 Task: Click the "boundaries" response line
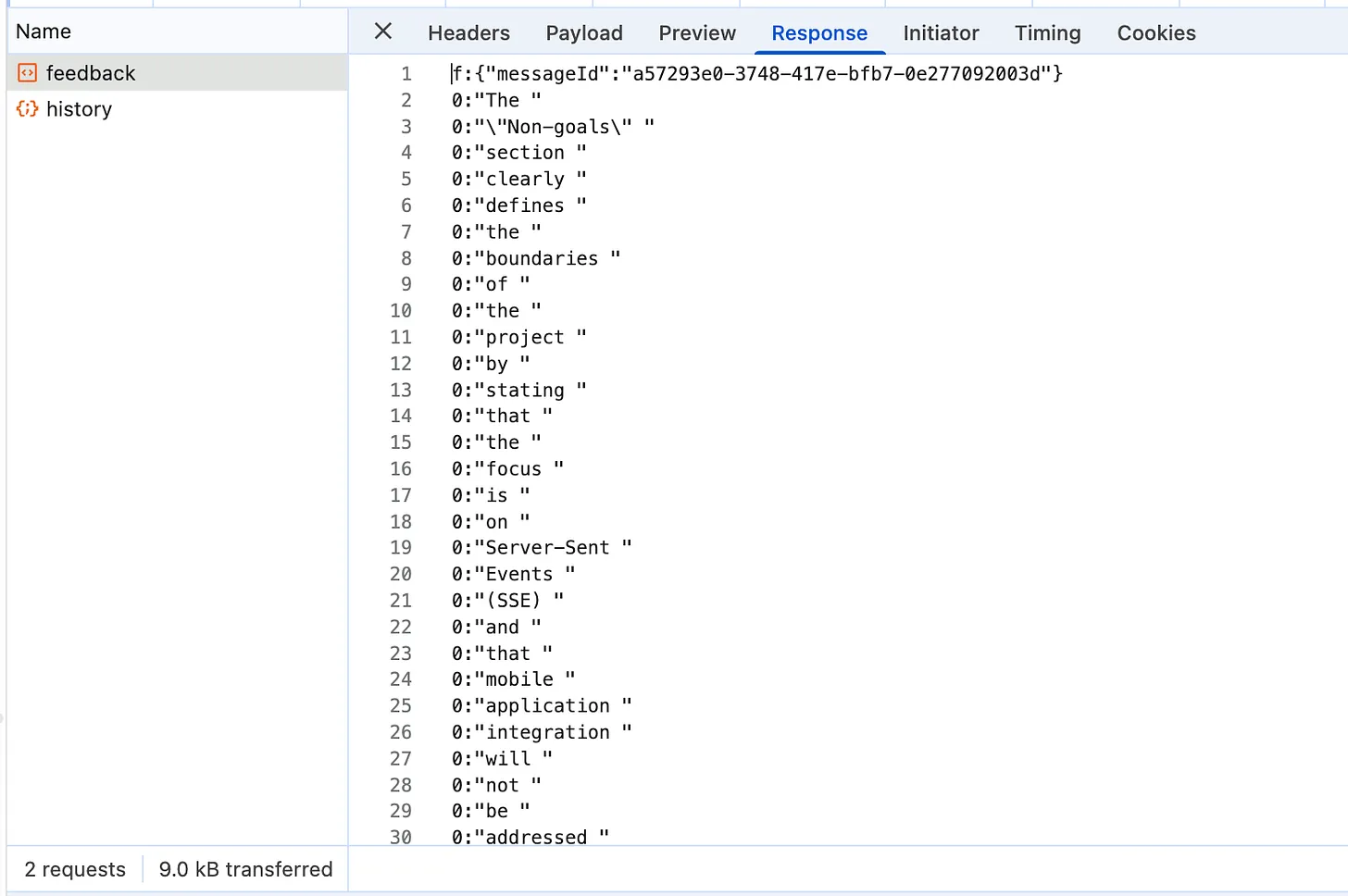[535, 258]
